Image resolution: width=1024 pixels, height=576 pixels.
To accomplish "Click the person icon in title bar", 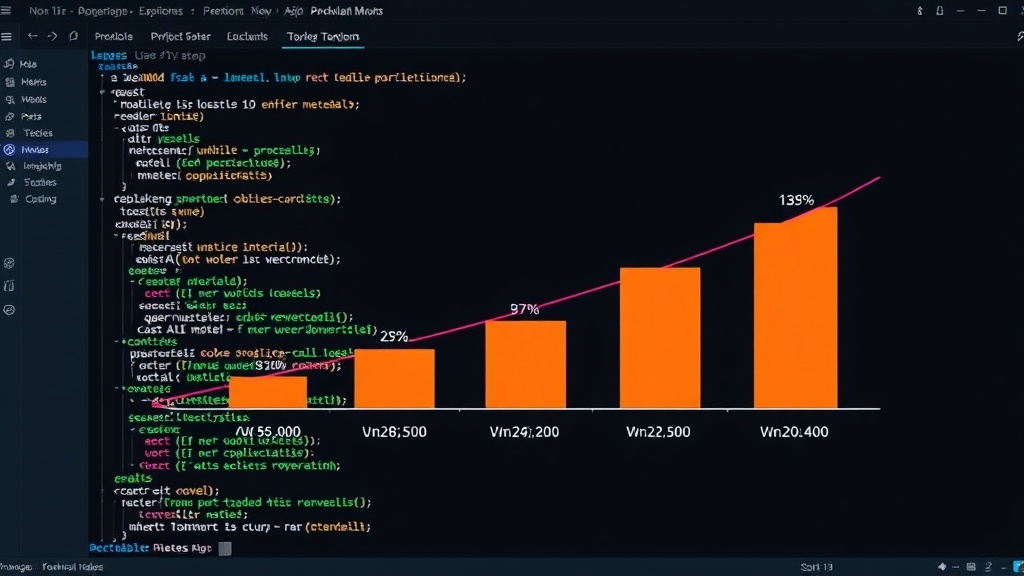I will [920, 10].
